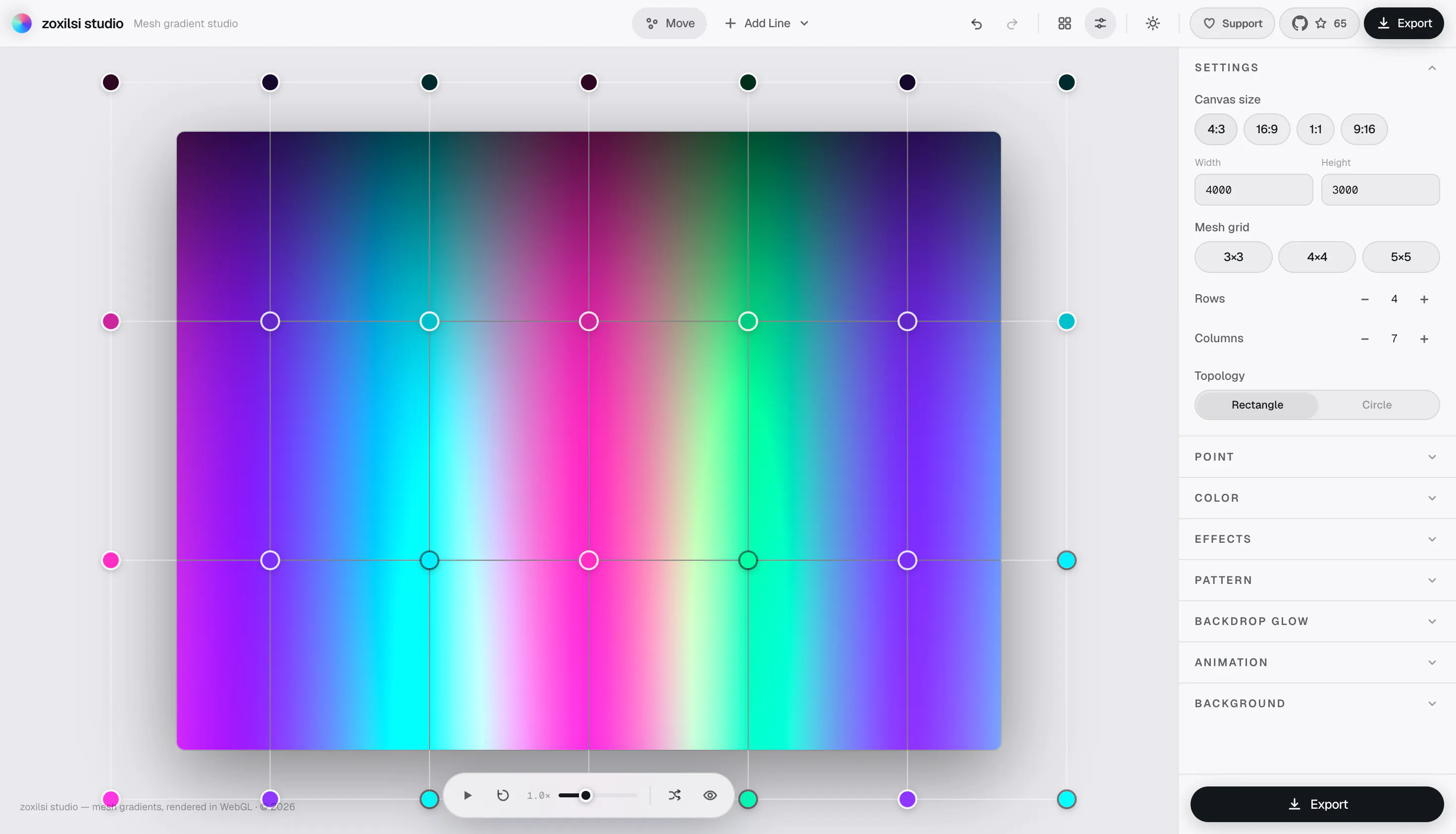Select the bottom-edge green mesh point
This screenshot has width=1456, height=834.
(x=747, y=799)
